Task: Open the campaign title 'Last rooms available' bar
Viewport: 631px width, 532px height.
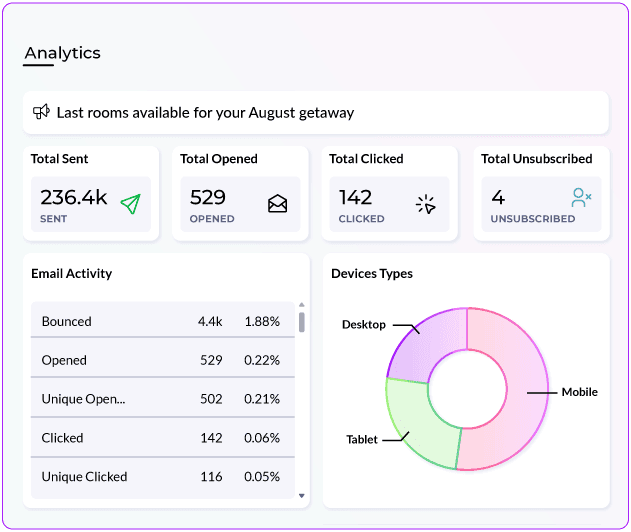Action: [316, 113]
